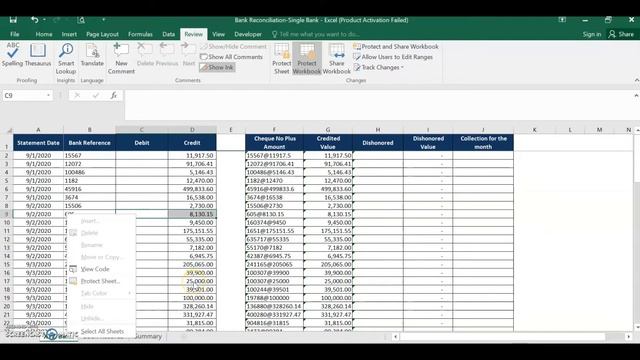Viewport: 640px width, 360px height.
Task: Open the File tab
Action: tap(15, 34)
